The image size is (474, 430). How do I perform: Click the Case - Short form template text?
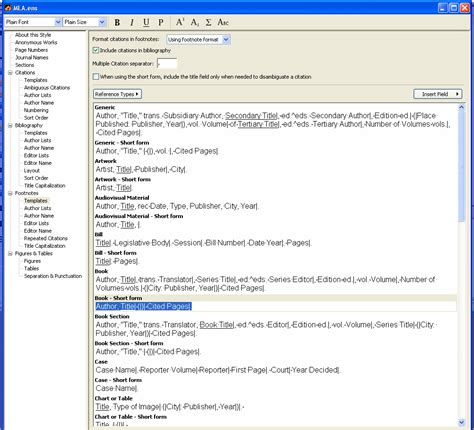coord(116,388)
